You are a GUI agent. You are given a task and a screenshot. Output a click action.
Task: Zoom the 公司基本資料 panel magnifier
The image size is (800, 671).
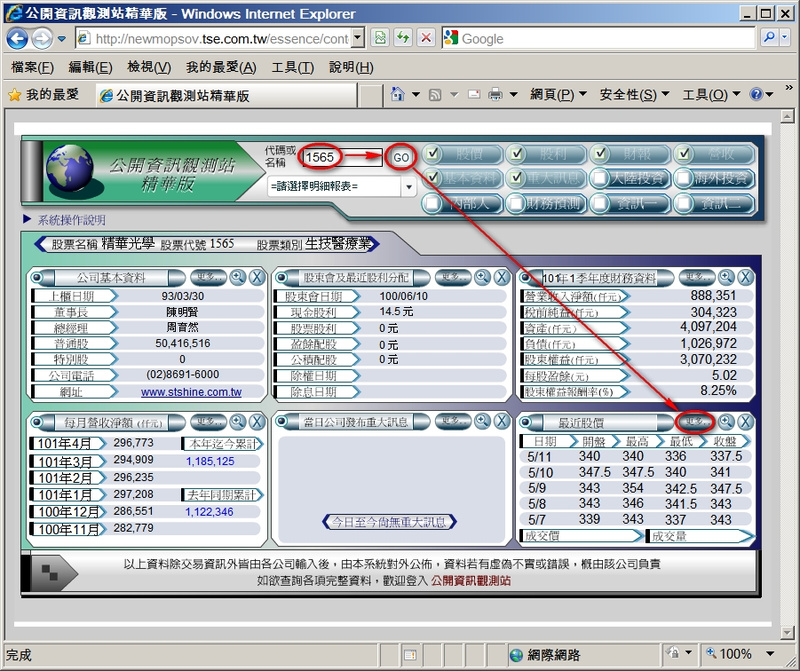(x=237, y=278)
